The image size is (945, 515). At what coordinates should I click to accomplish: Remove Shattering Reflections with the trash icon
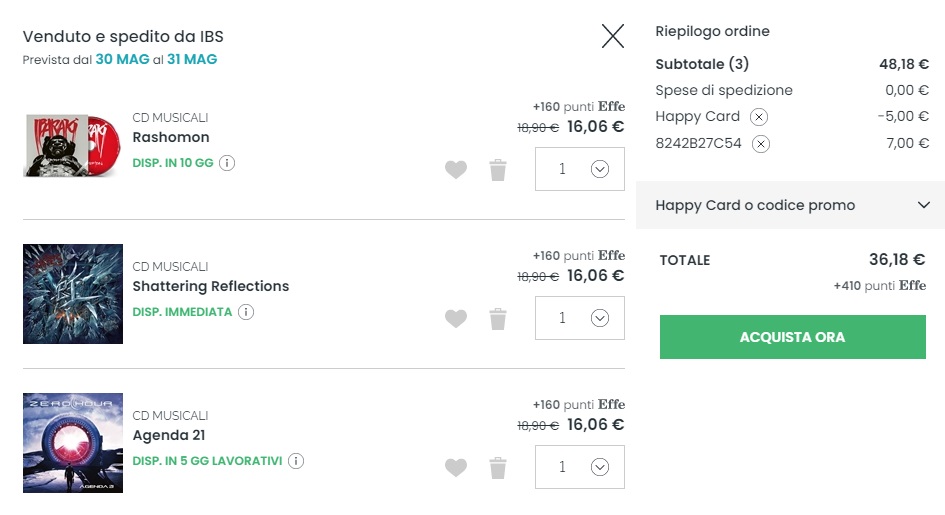tap(498, 319)
